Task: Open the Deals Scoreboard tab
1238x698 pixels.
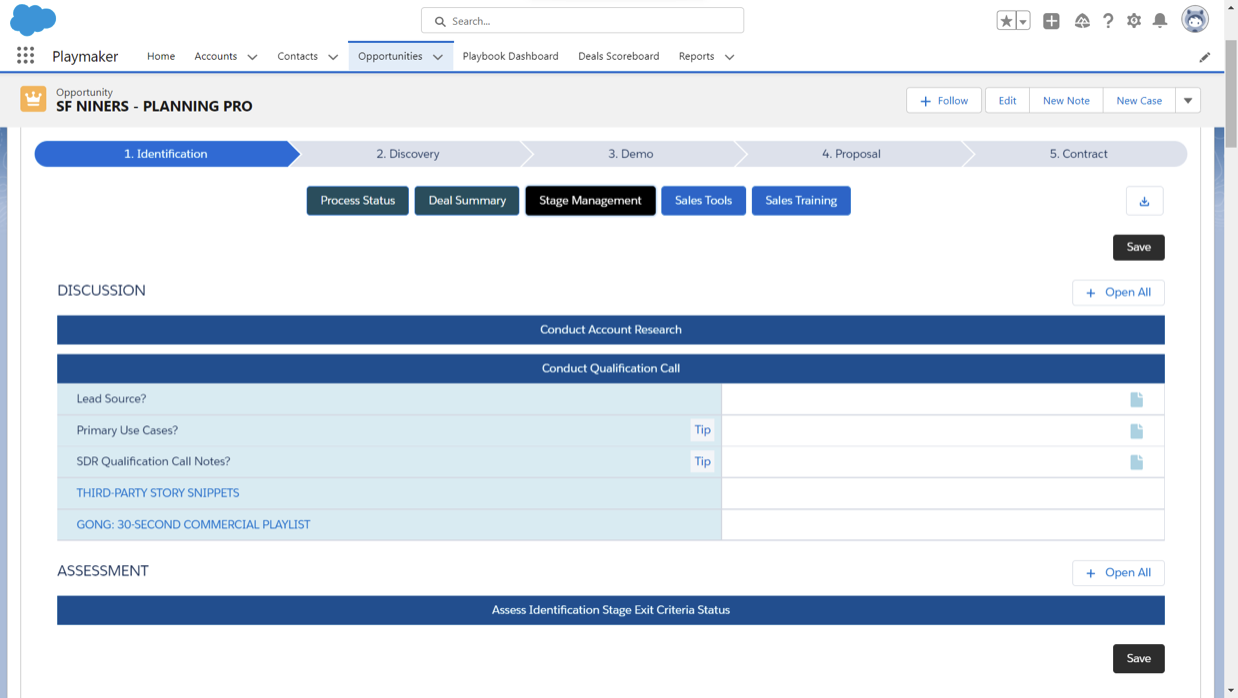Action: point(618,56)
